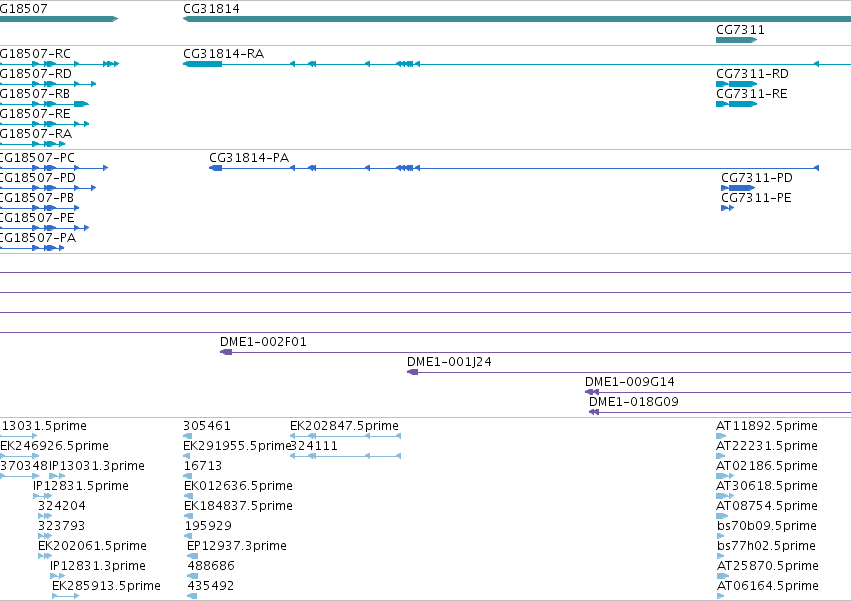This screenshot has width=851, height=601.
Task: Select the AT11892.5prime EST label
Action: click(x=767, y=426)
